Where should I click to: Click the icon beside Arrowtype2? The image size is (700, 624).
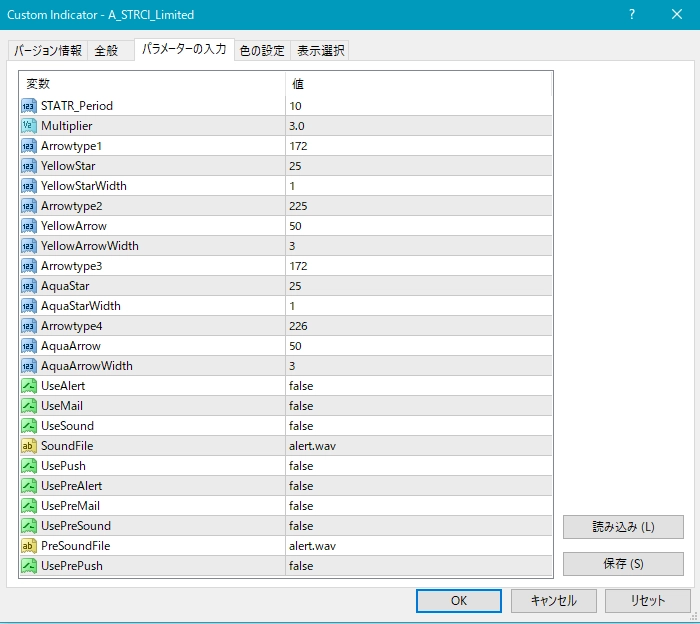coord(29,206)
